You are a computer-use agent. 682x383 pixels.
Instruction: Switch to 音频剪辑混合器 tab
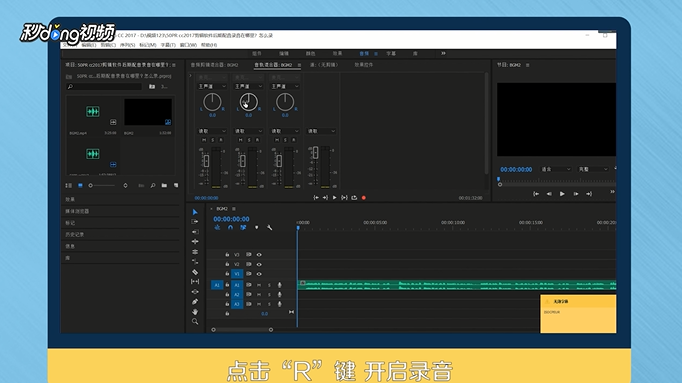[214, 65]
